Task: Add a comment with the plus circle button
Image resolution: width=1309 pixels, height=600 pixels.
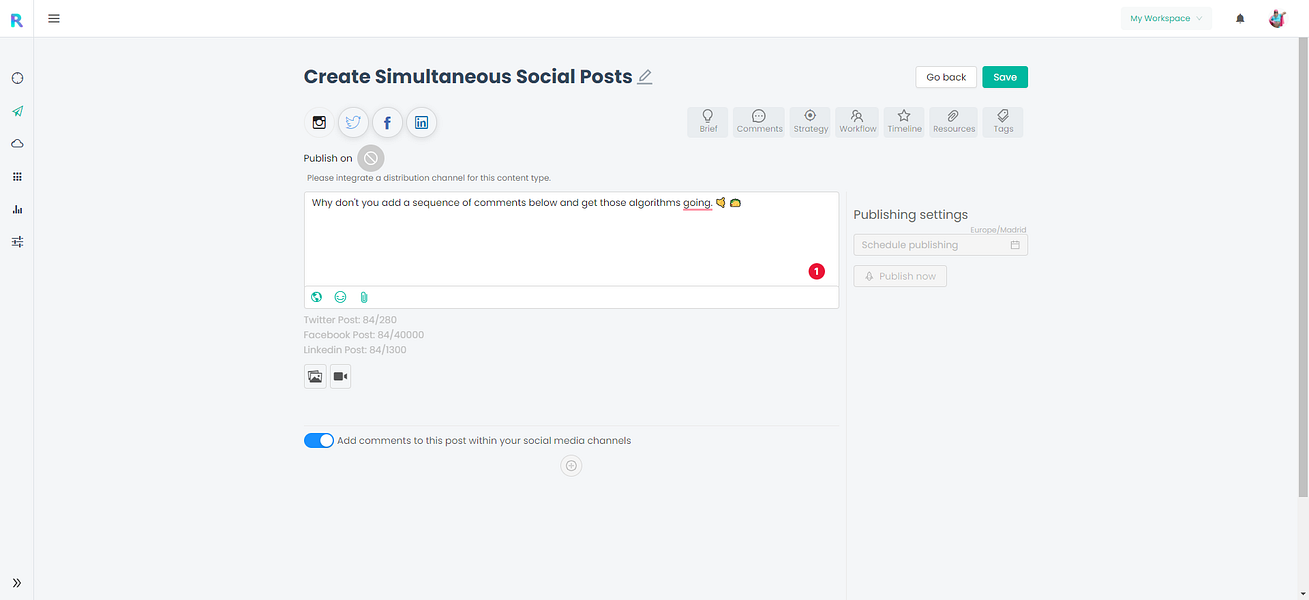Action: (x=571, y=465)
